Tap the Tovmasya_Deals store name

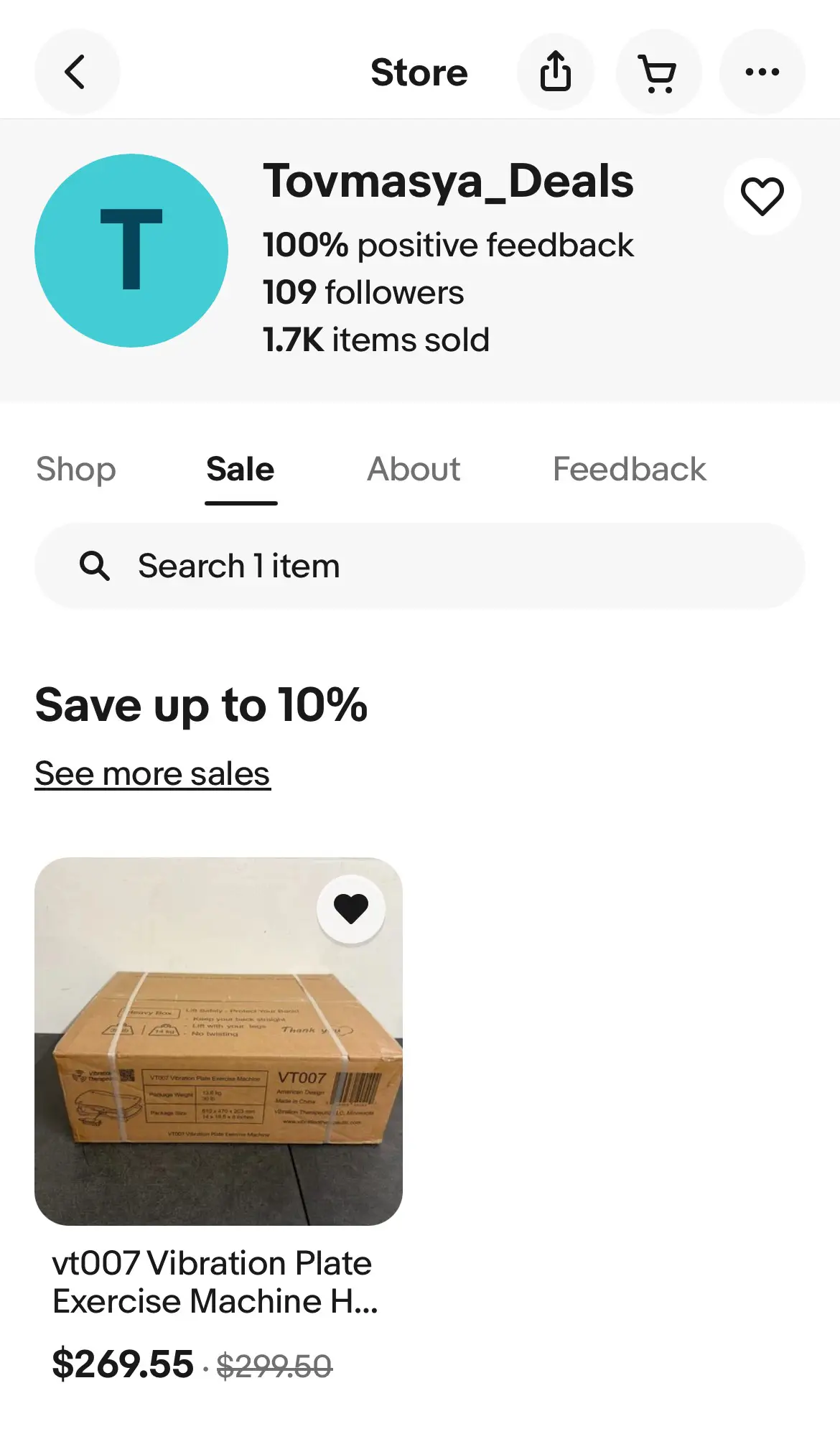(x=448, y=181)
